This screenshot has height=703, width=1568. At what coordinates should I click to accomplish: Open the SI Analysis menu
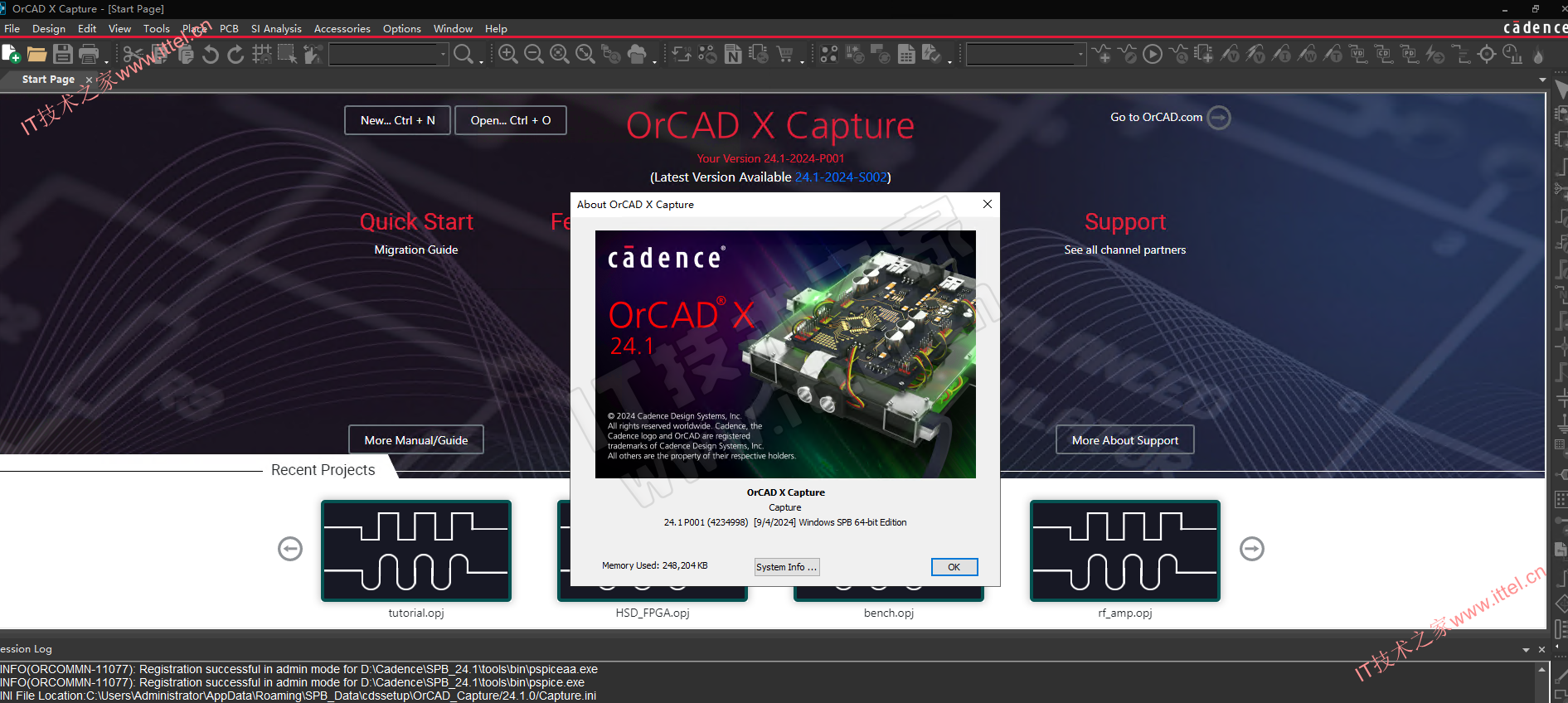(276, 28)
